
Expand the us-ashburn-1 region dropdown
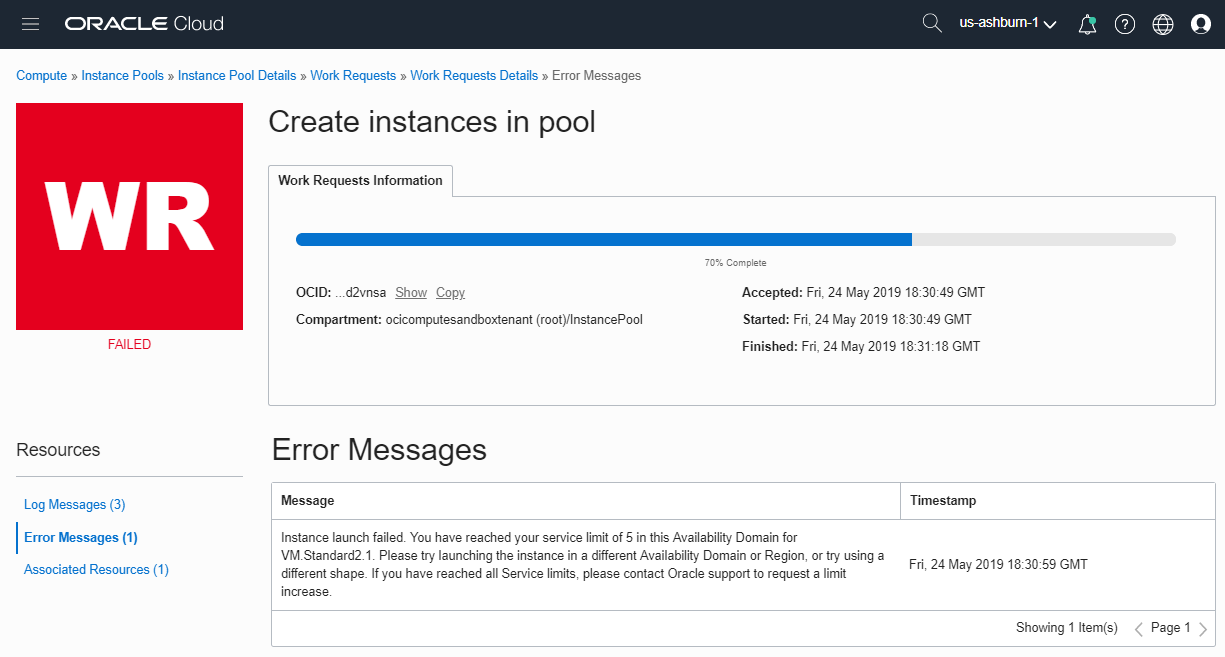point(1007,23)
